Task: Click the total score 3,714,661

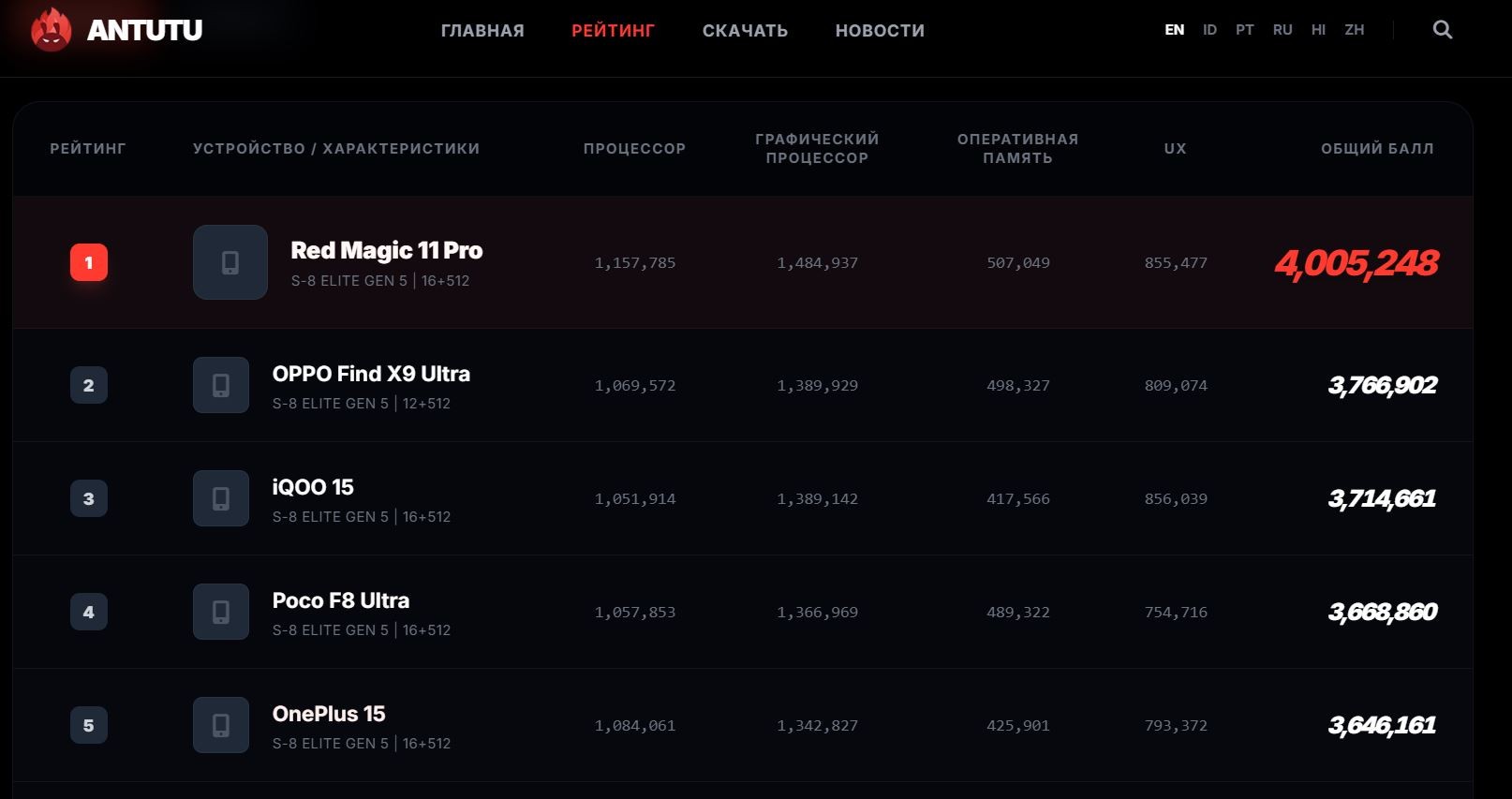Action: tap(1383, 498)
